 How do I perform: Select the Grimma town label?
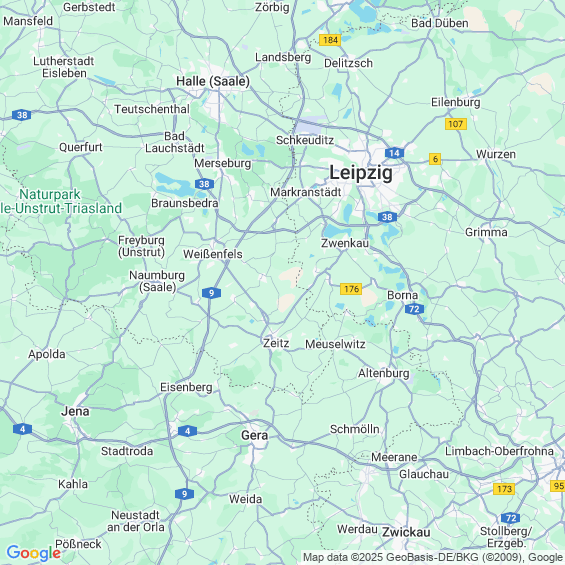point(486,232)
